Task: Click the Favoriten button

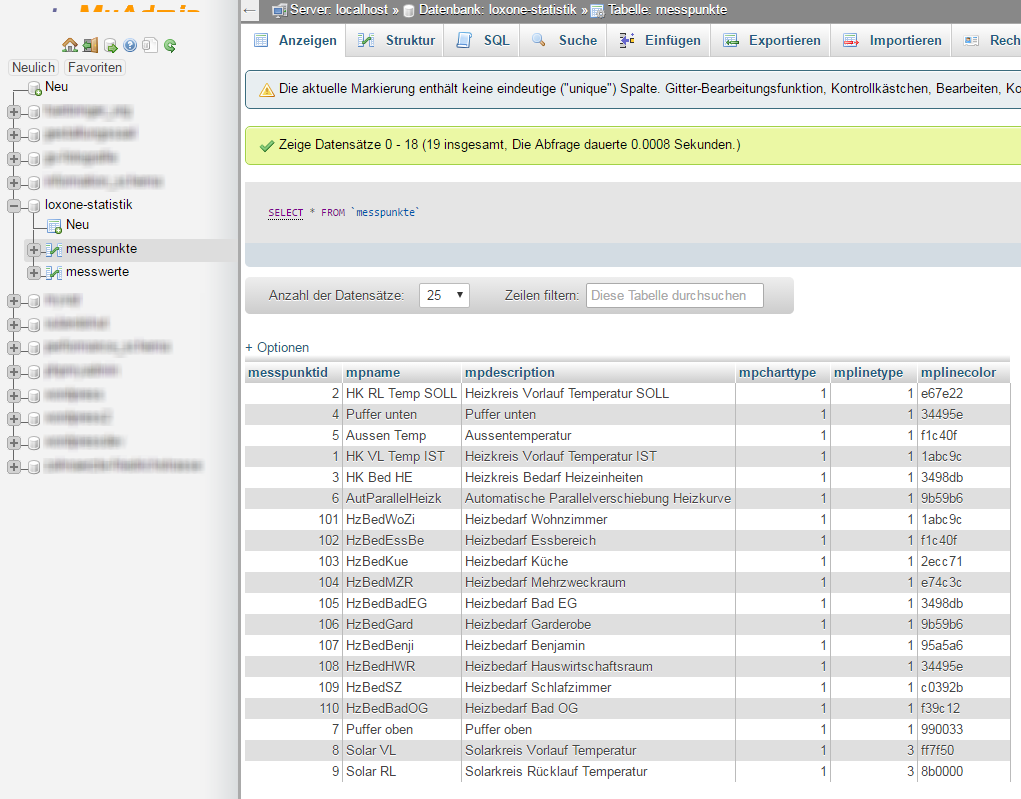Action: (95, 67)
